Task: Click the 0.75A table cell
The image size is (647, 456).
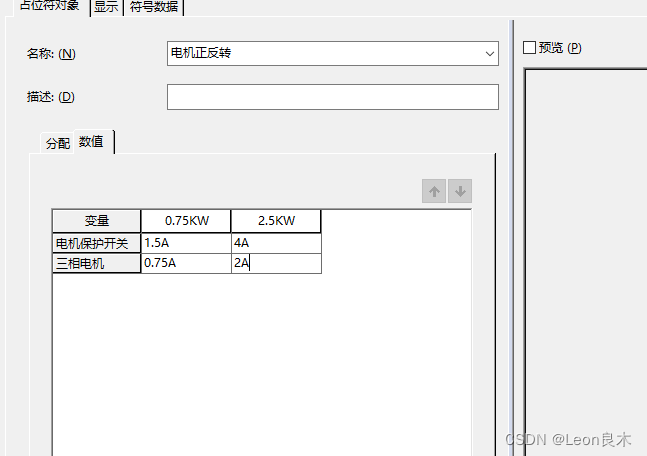Action: point(186,264)
